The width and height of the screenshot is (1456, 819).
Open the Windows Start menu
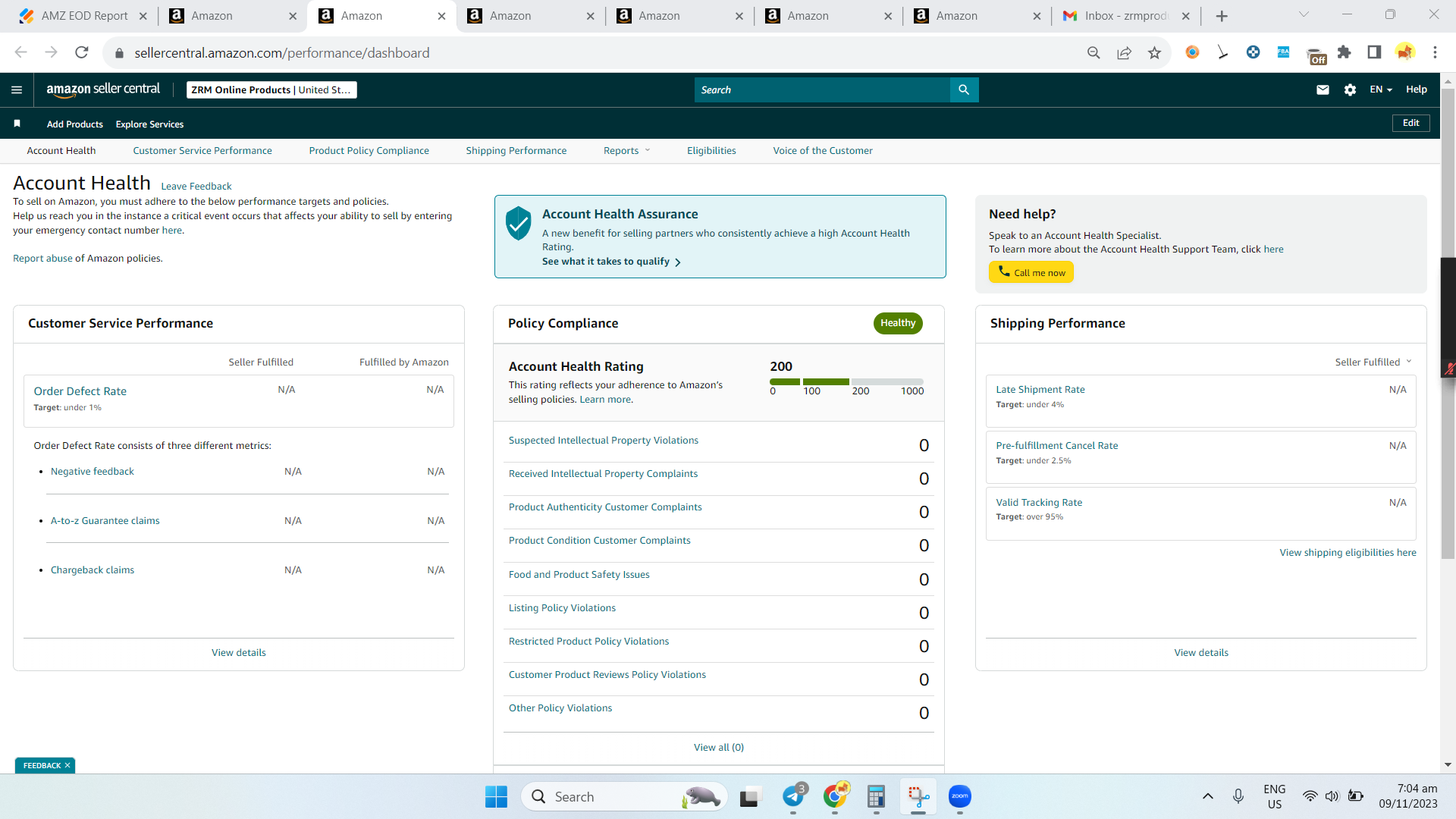(x=496, y=796)
